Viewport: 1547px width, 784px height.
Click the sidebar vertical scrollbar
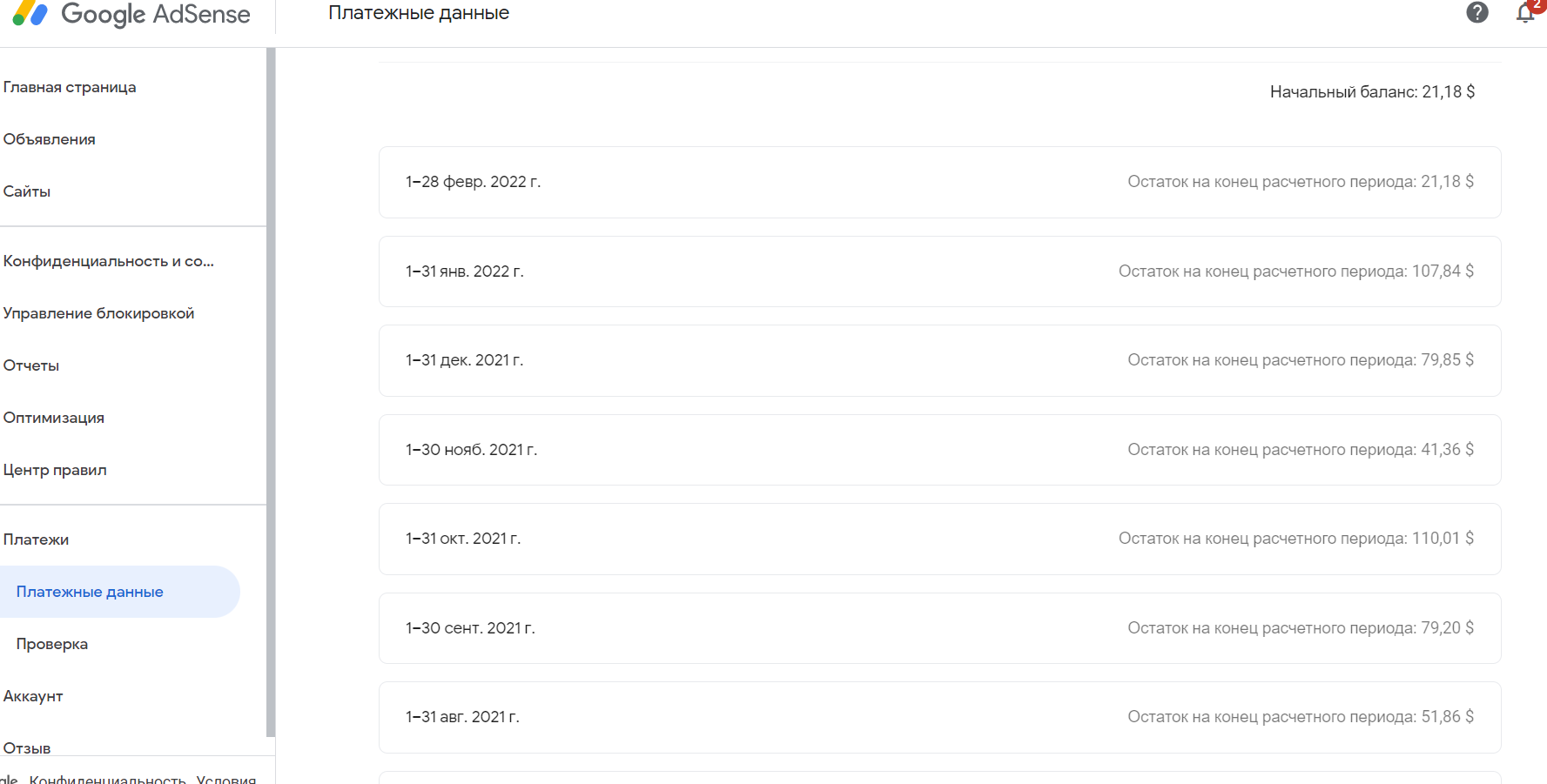point(271,392)
